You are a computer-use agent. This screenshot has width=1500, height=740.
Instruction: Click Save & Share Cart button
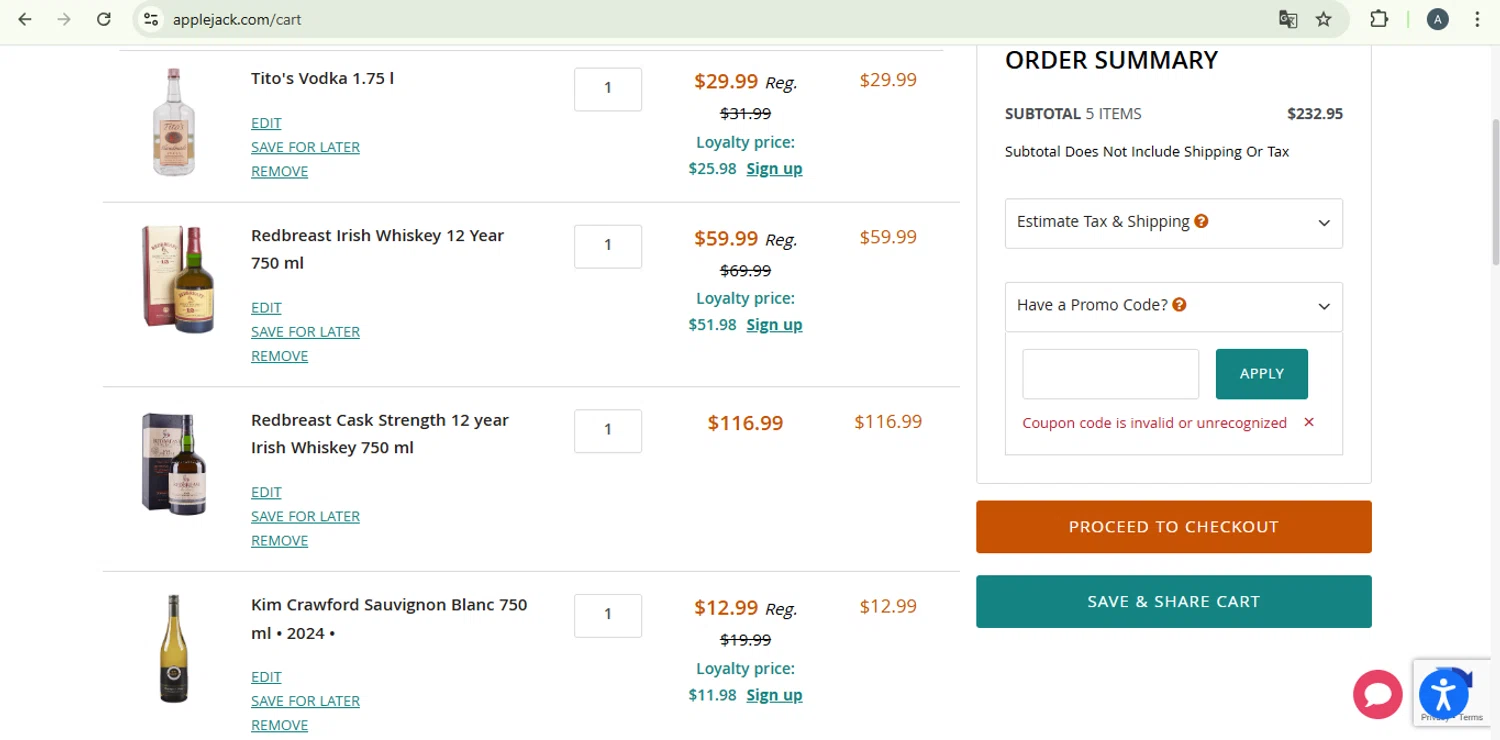[x=1174, y=602]
